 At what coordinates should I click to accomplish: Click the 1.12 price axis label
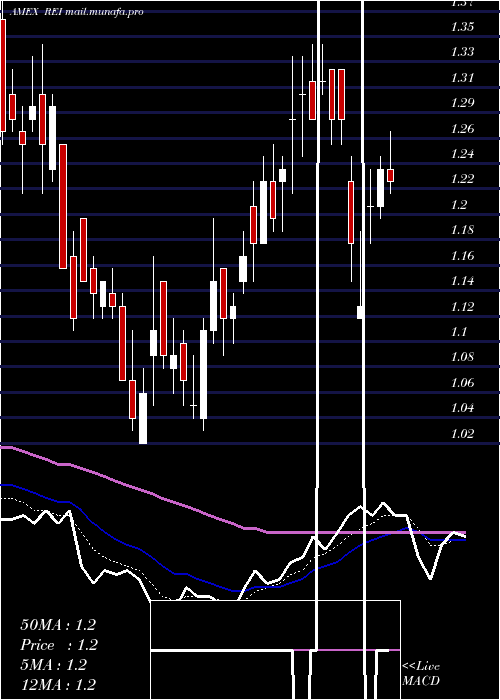pos(462,307)
